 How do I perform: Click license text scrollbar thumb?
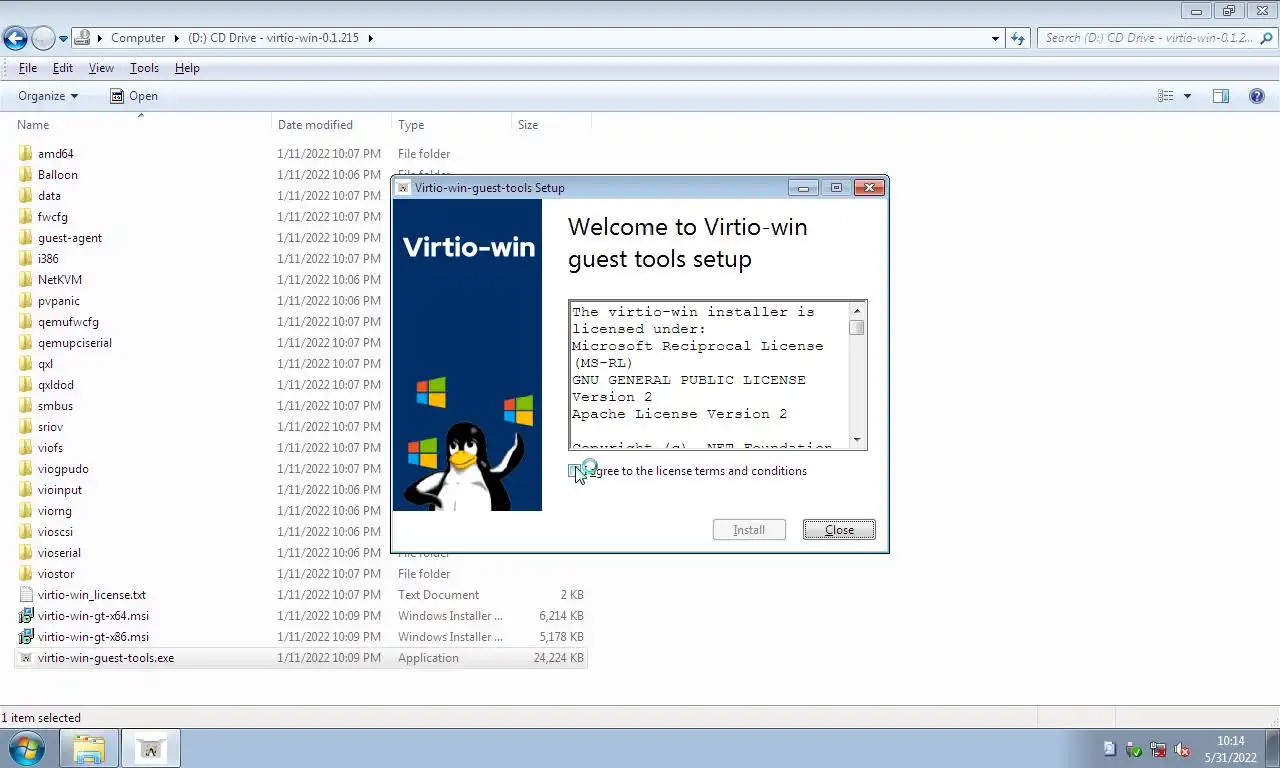857,328
